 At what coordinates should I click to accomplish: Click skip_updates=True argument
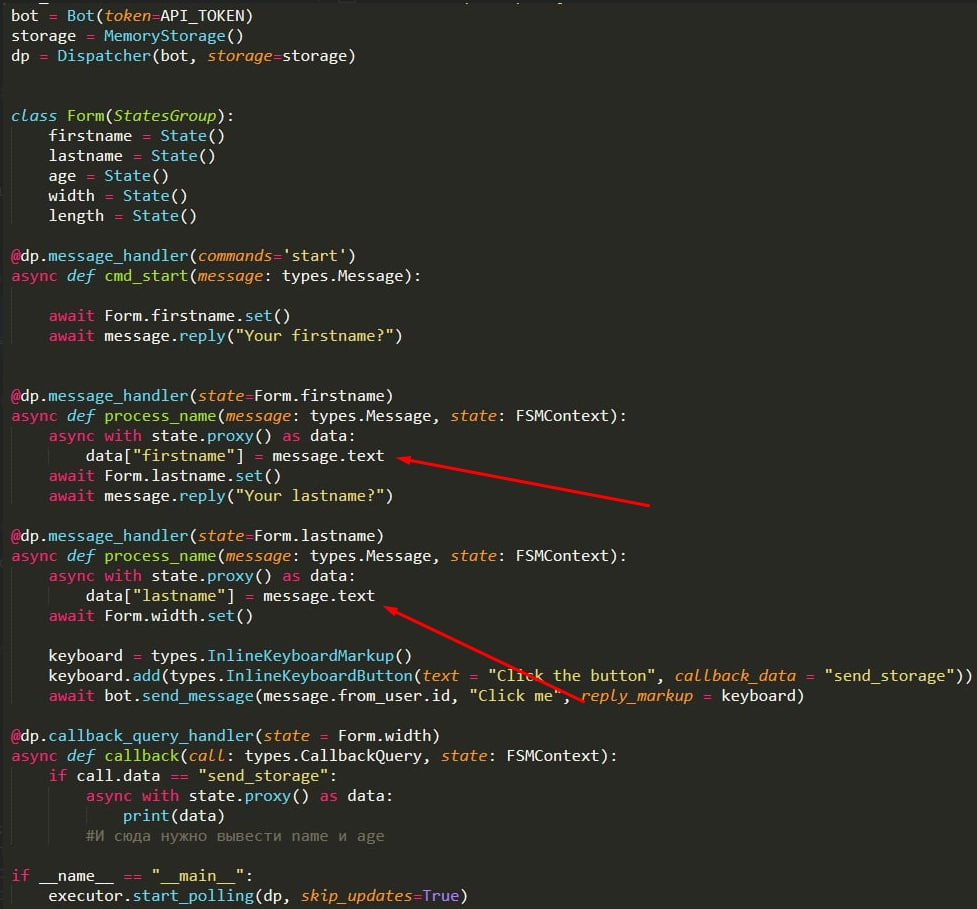[379, 895]
